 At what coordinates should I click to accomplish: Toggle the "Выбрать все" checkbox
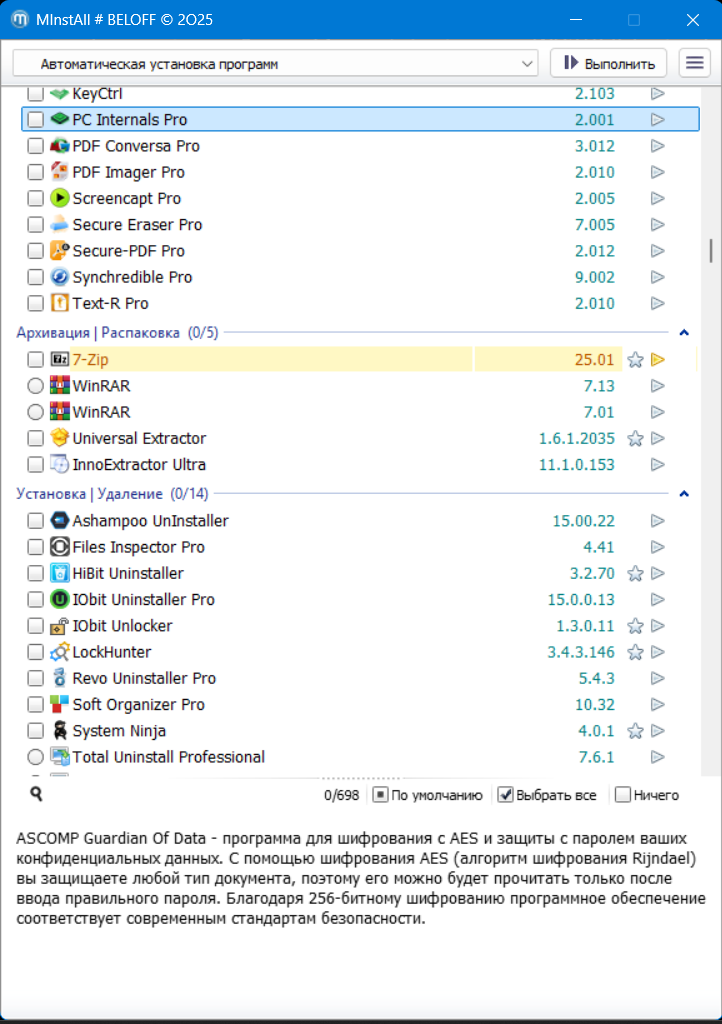(x=506, y=795)
